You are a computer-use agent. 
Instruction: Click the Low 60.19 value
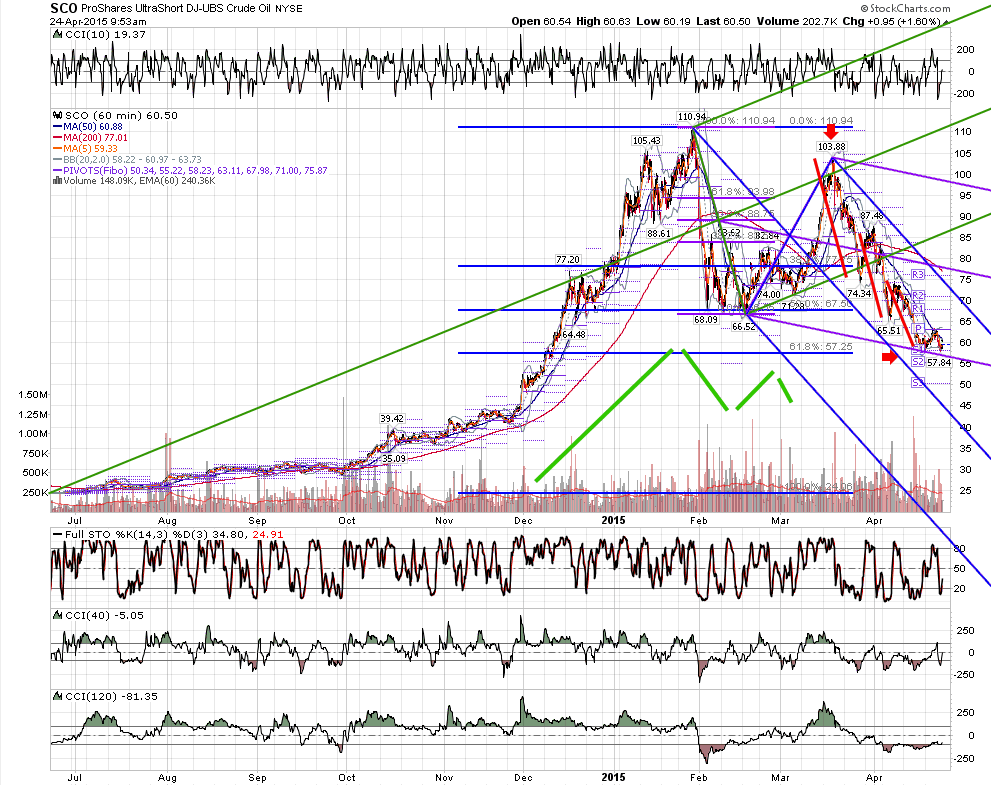(664, 21)
